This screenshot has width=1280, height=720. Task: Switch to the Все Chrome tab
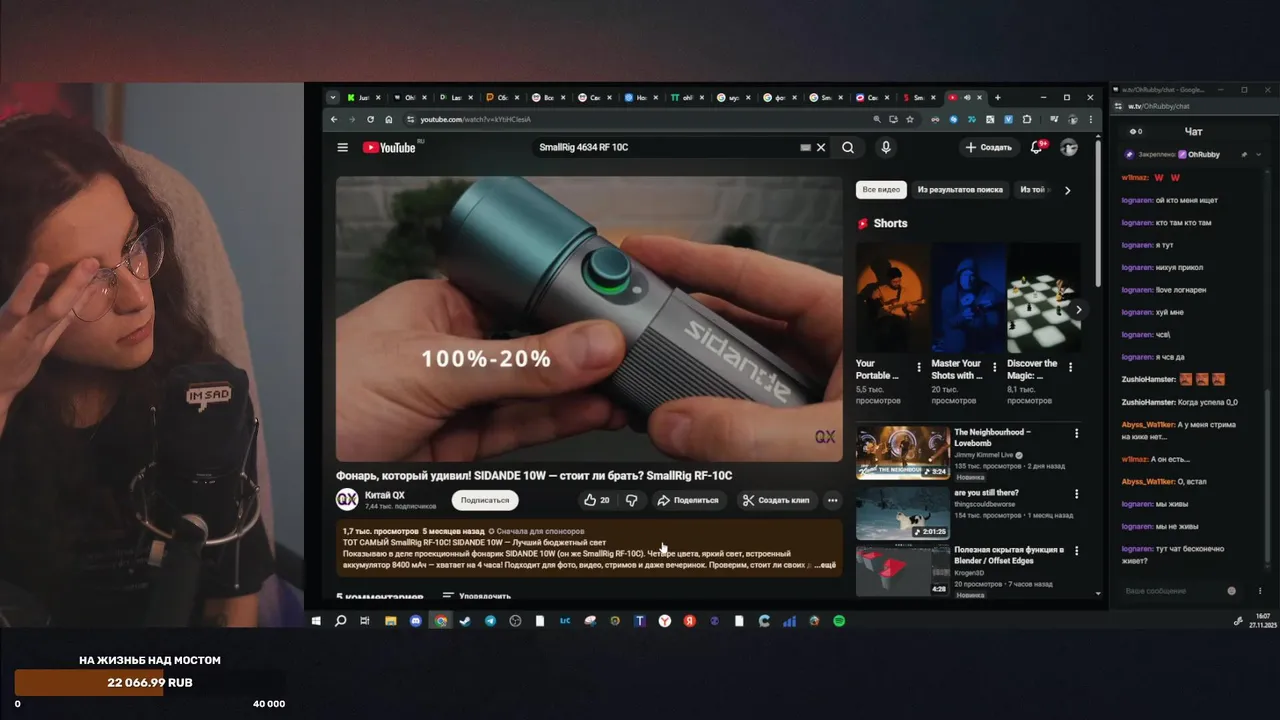coord(549,97)
